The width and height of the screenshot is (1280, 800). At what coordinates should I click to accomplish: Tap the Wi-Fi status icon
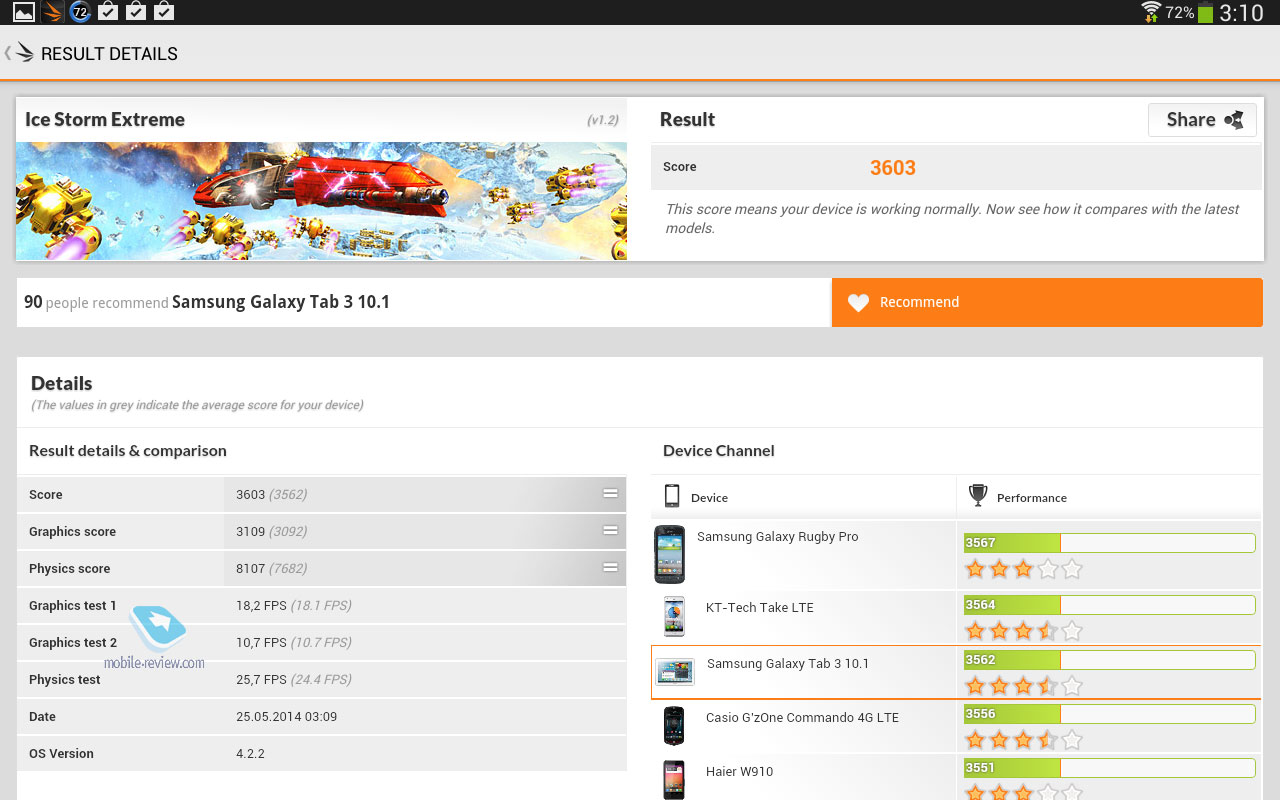point(1151,12)
